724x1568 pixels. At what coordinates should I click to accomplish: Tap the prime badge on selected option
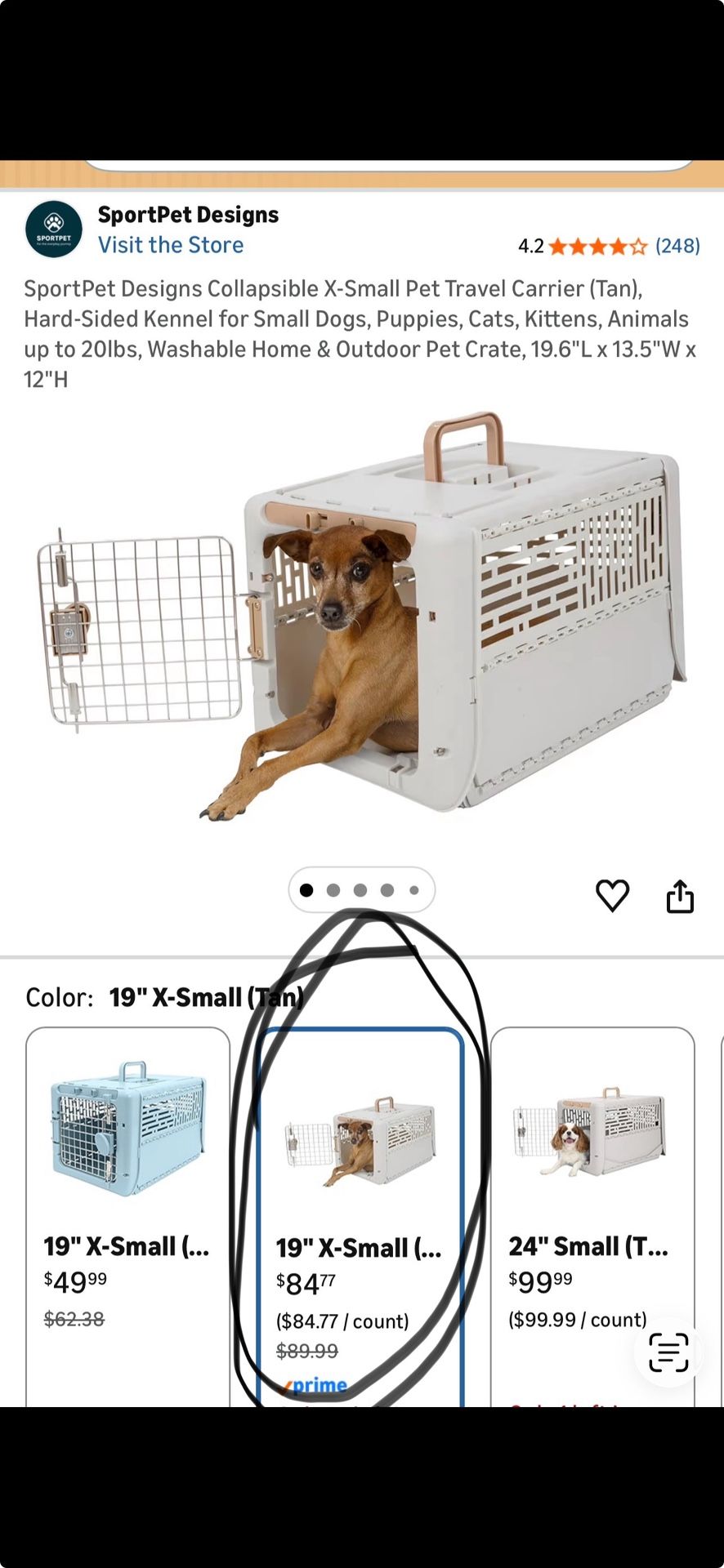pos(315,1385)
